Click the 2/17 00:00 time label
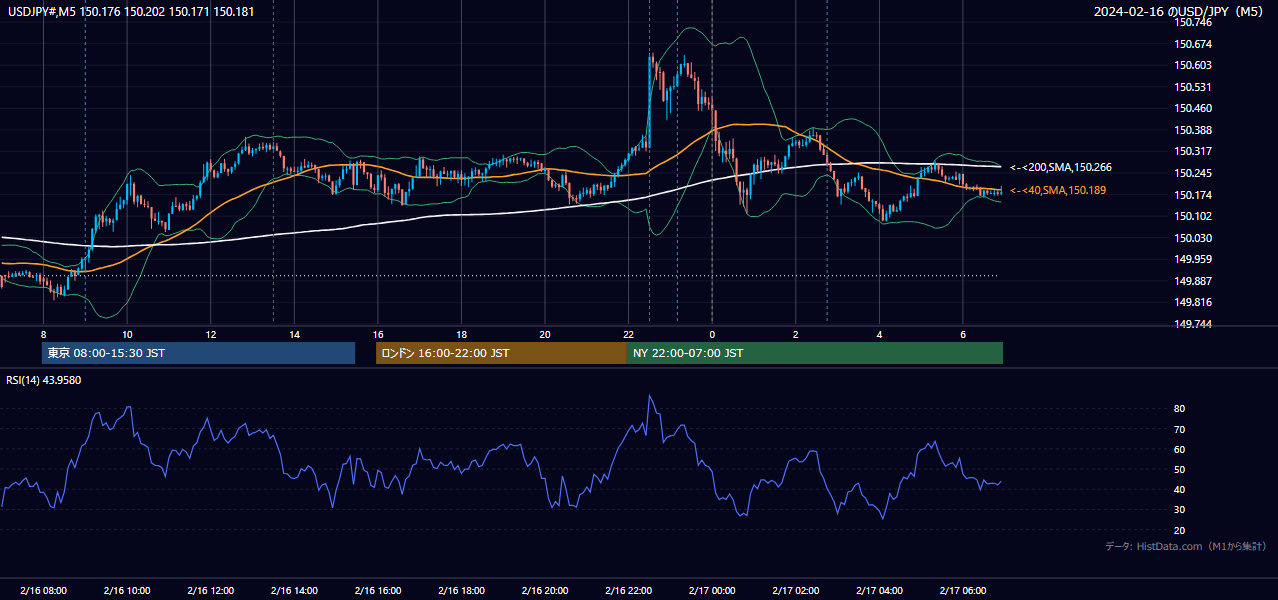 tap(712, 590)
